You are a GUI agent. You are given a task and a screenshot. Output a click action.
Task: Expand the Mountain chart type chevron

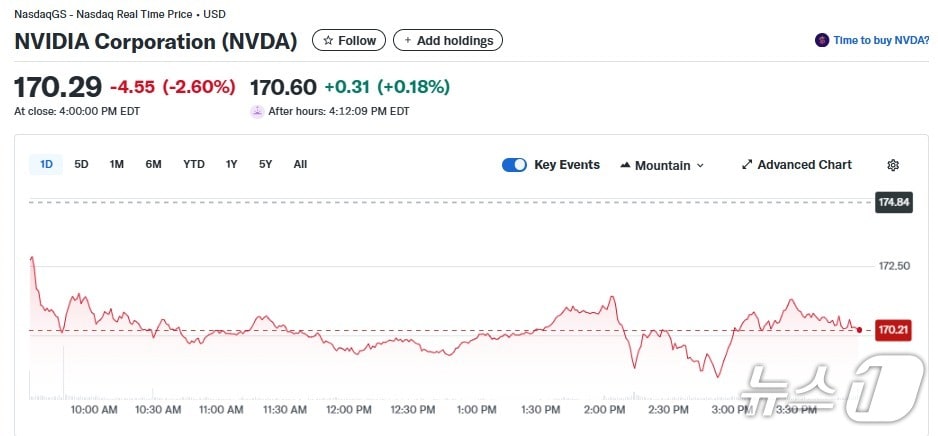click(700, 165)
